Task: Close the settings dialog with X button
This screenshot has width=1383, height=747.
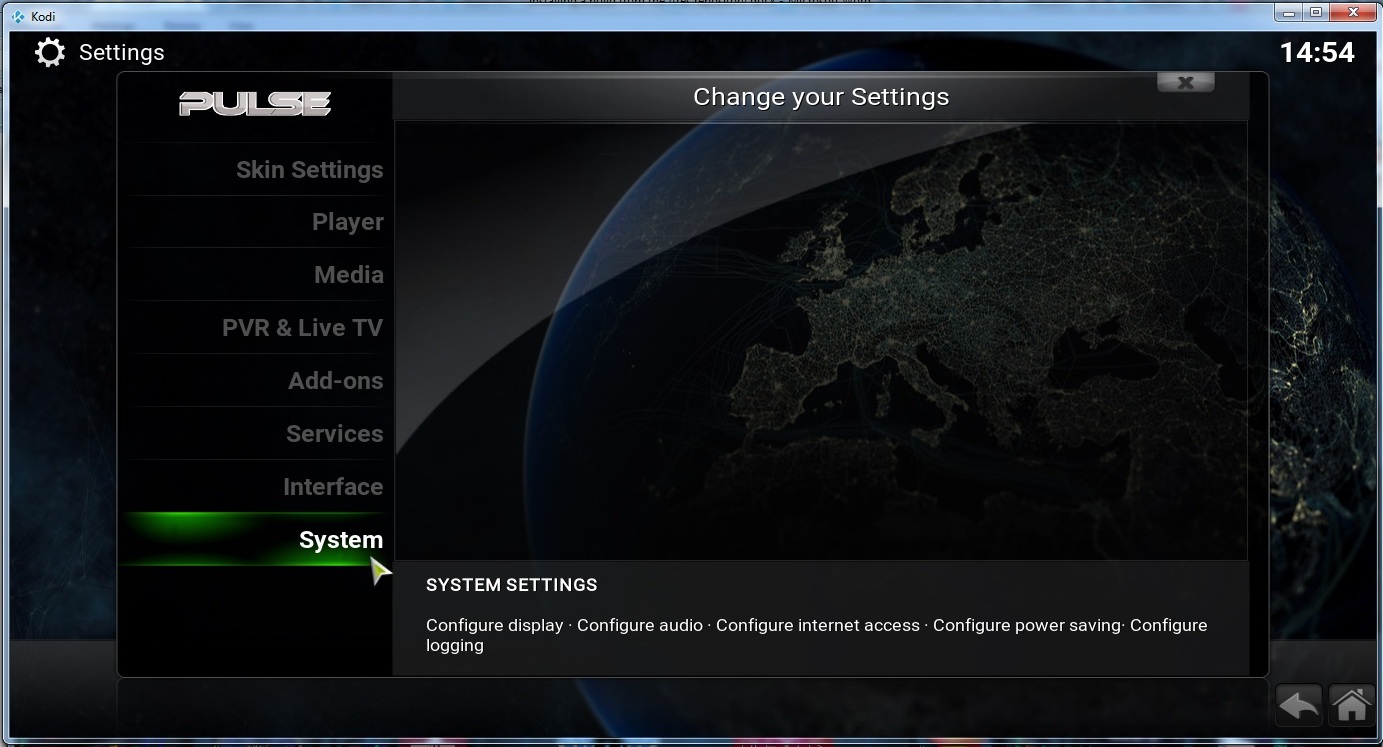Action: tap(1186, 83)
